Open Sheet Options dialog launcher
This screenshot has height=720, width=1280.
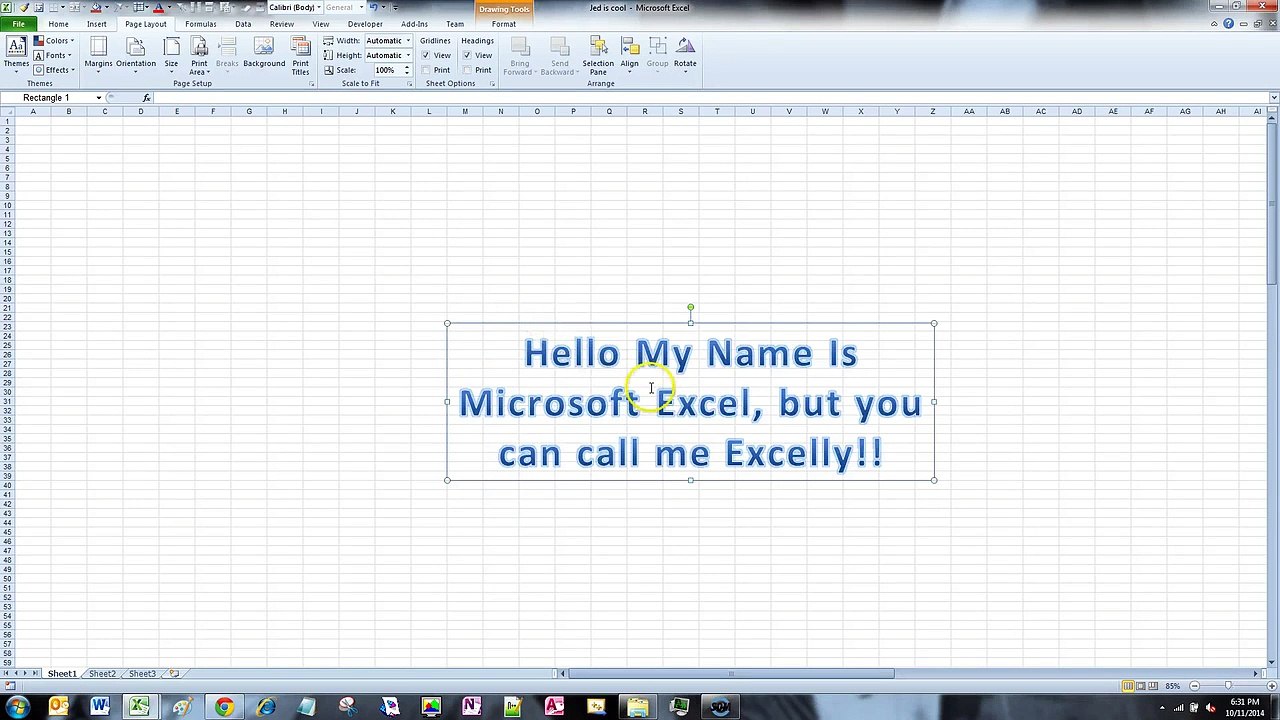pos(492,84)
